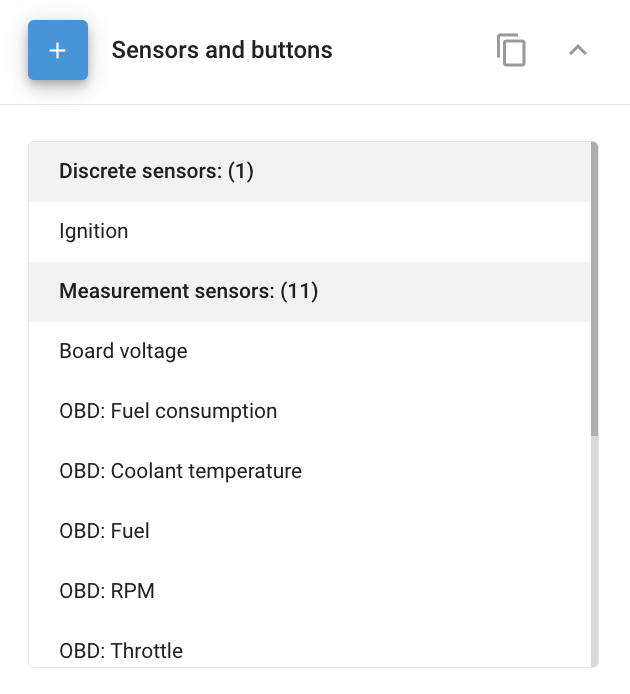Click blank header space left of copy icon
630x694 pixels.
tap(420, 50)
